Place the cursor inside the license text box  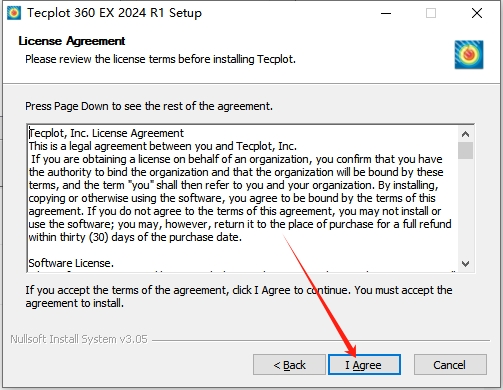[x=243, y=199]
